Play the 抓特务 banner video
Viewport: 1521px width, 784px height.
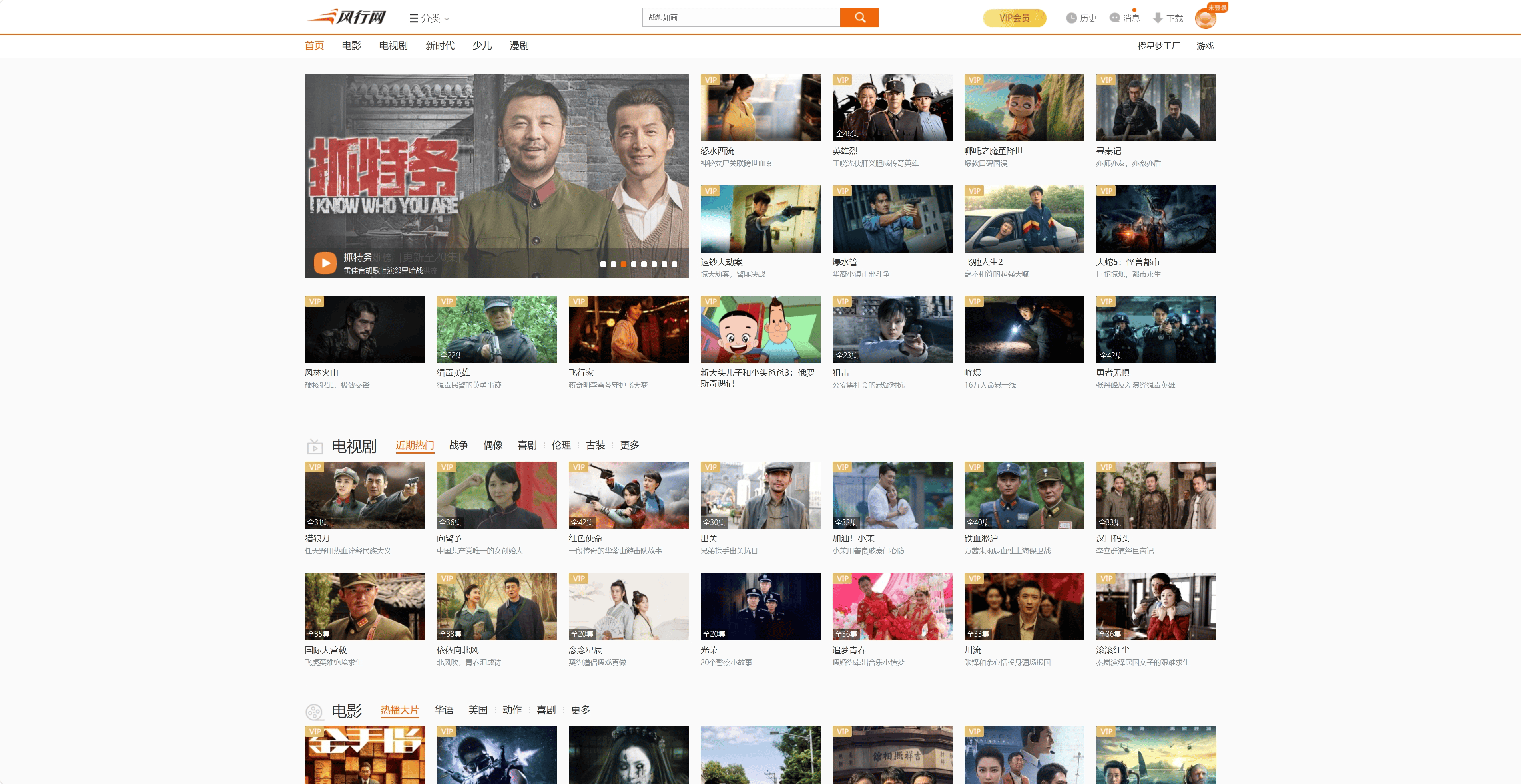pyautogui.click(x=325, y=263)
